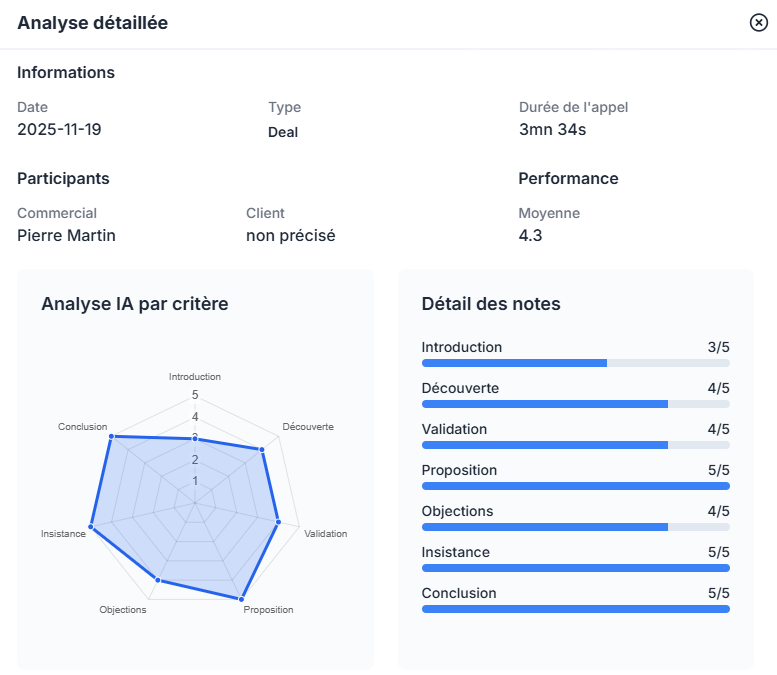Click the Proposition data point on radar chart
This screenshot has height=675, width=777.
click(x=241, y=598)
